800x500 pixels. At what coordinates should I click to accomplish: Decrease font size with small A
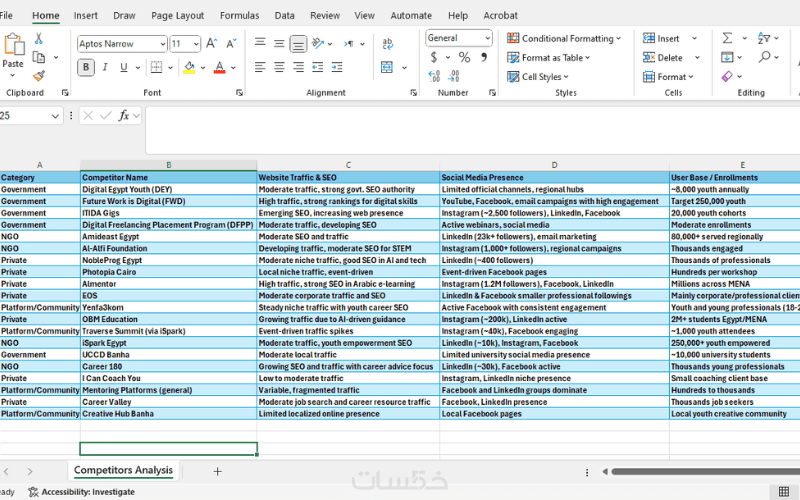[231, 43]
